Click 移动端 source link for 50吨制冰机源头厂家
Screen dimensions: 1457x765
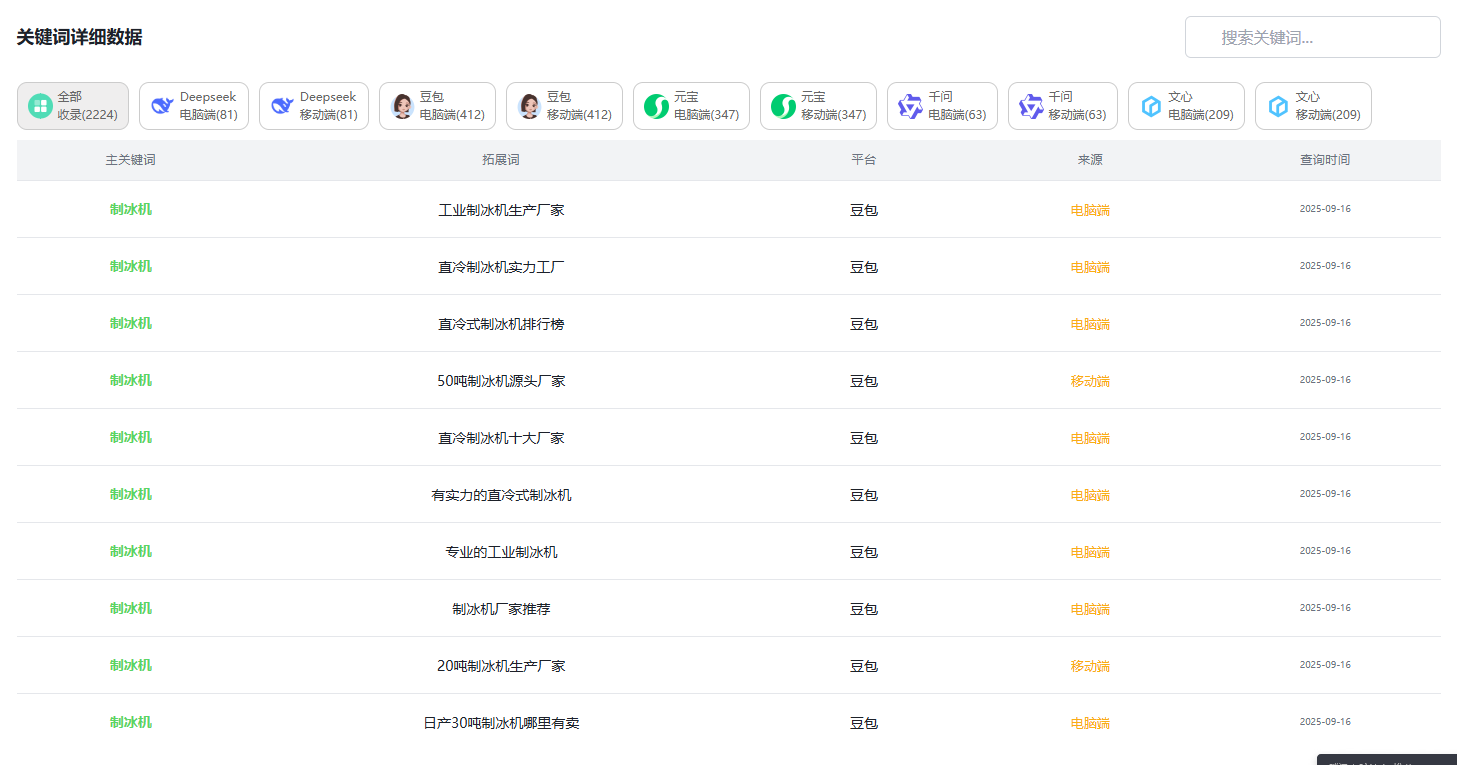pos(1090,380)
